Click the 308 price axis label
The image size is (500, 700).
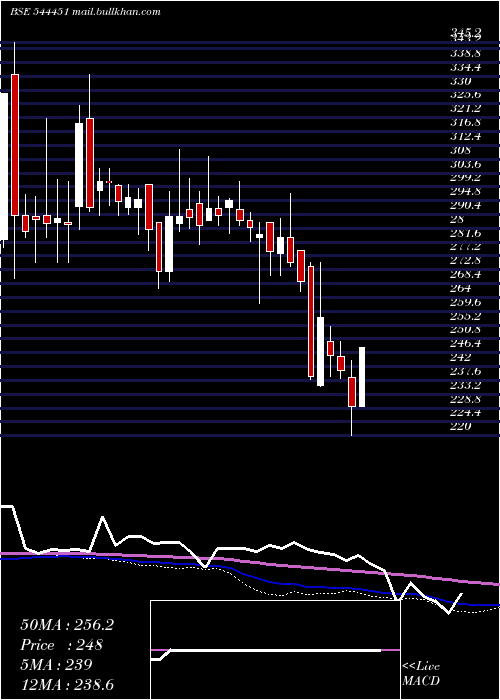(x=461, y=150)
